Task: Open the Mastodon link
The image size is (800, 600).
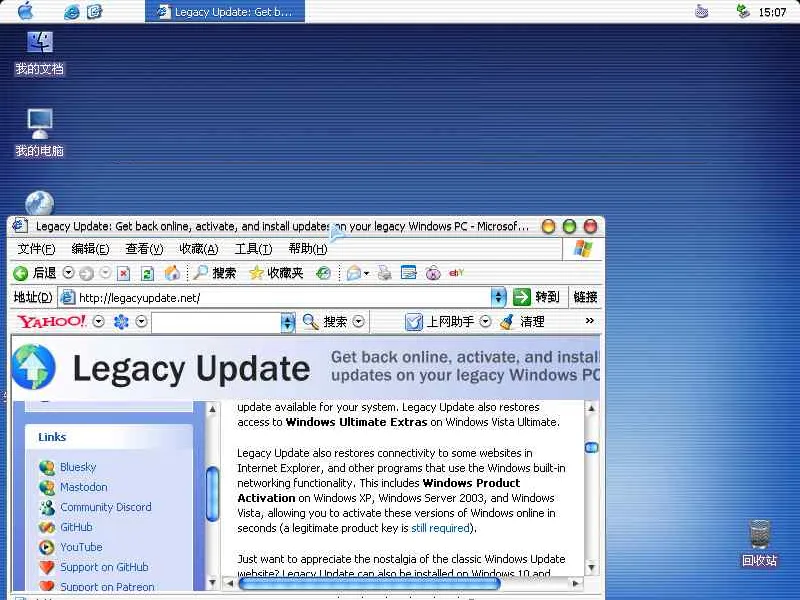Action: click(x=84, y=487)
